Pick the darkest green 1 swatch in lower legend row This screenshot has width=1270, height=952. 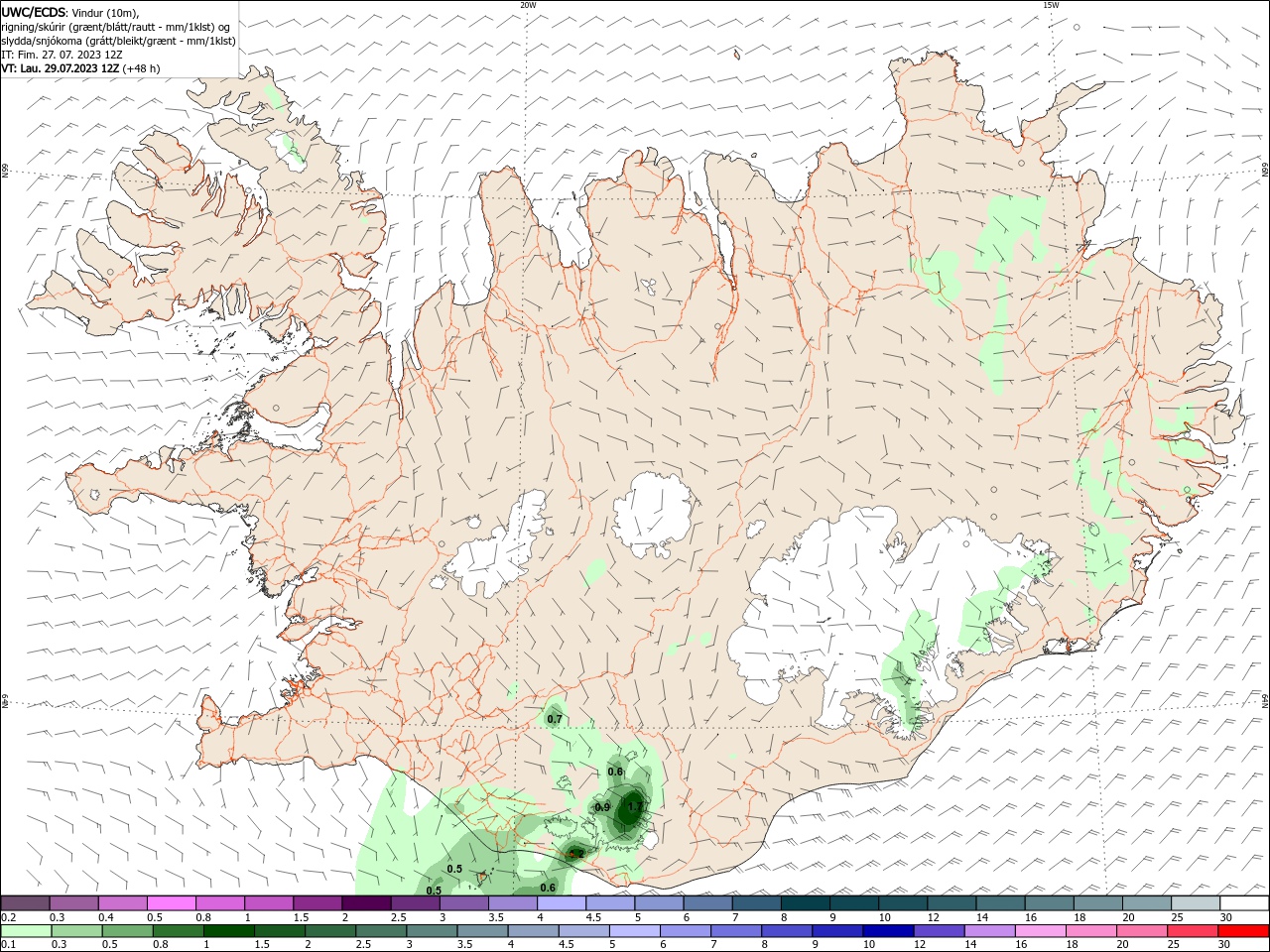pos(228,931)
